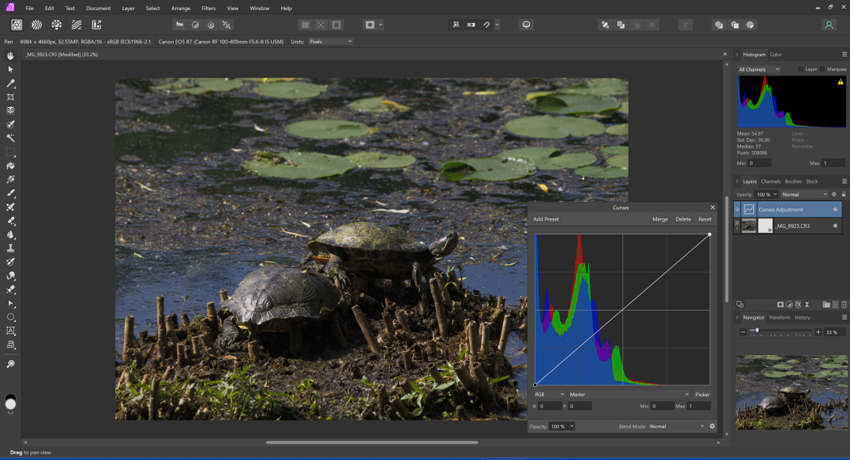Select the View (hand) tool
The image size is (850, 460).
[x=10, y=56]
